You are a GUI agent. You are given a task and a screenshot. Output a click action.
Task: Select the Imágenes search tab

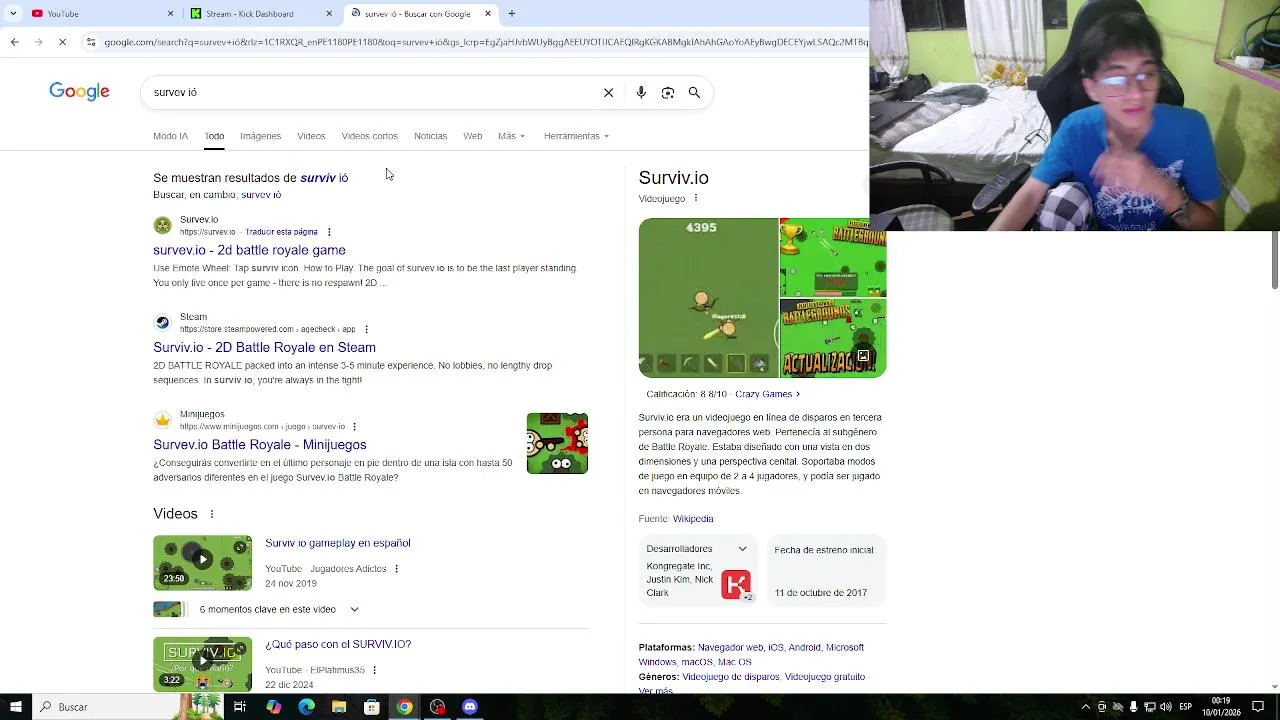260,136
